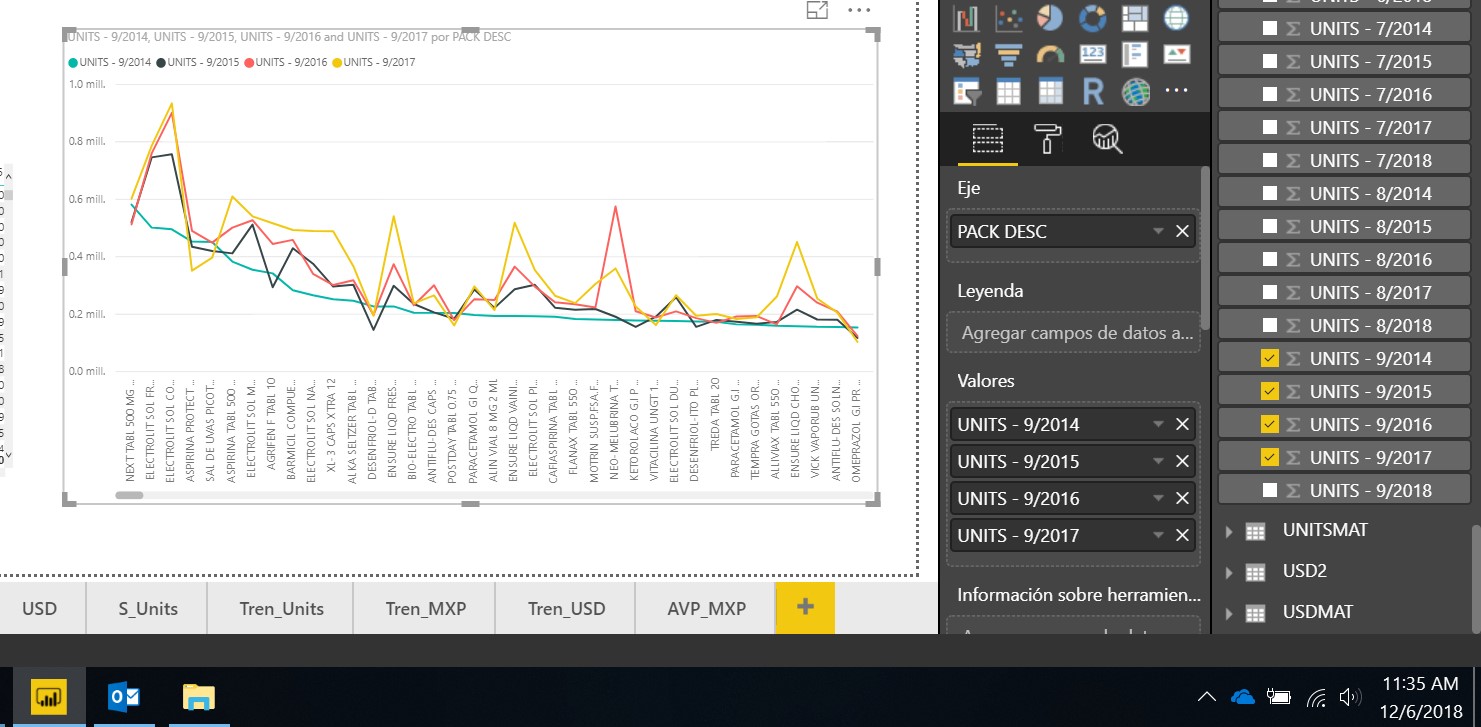The image size is (1481, 727).
Task: Click the chart's horizontal scrollbar thumb
Action: (130, 494)
